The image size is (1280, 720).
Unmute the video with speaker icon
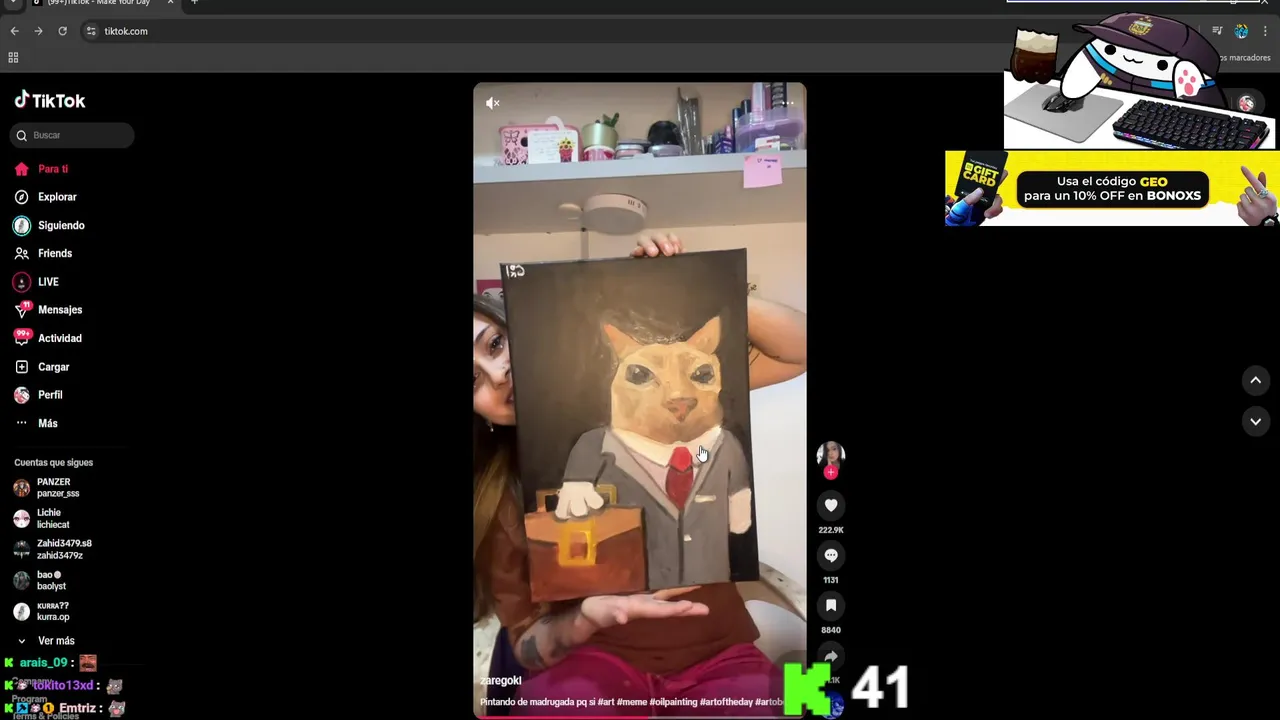coord(493,103)
